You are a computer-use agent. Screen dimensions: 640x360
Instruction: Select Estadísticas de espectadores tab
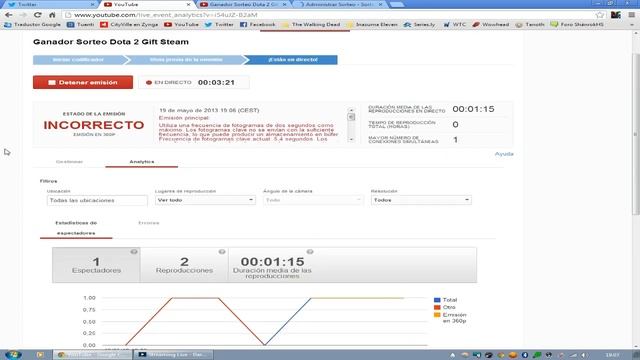(76, 228)
